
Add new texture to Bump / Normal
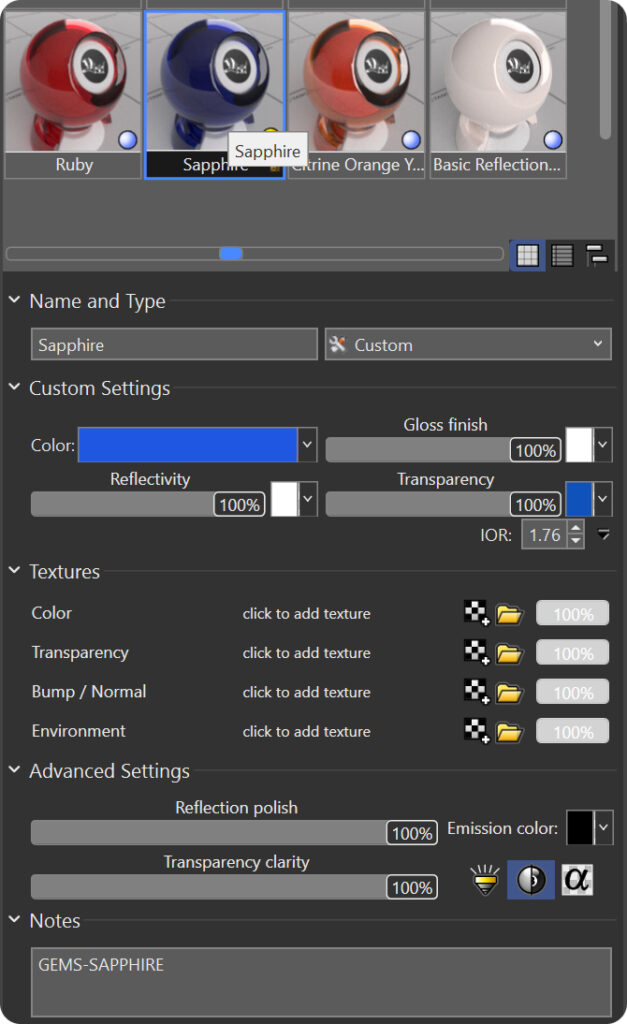pos(477,693)
